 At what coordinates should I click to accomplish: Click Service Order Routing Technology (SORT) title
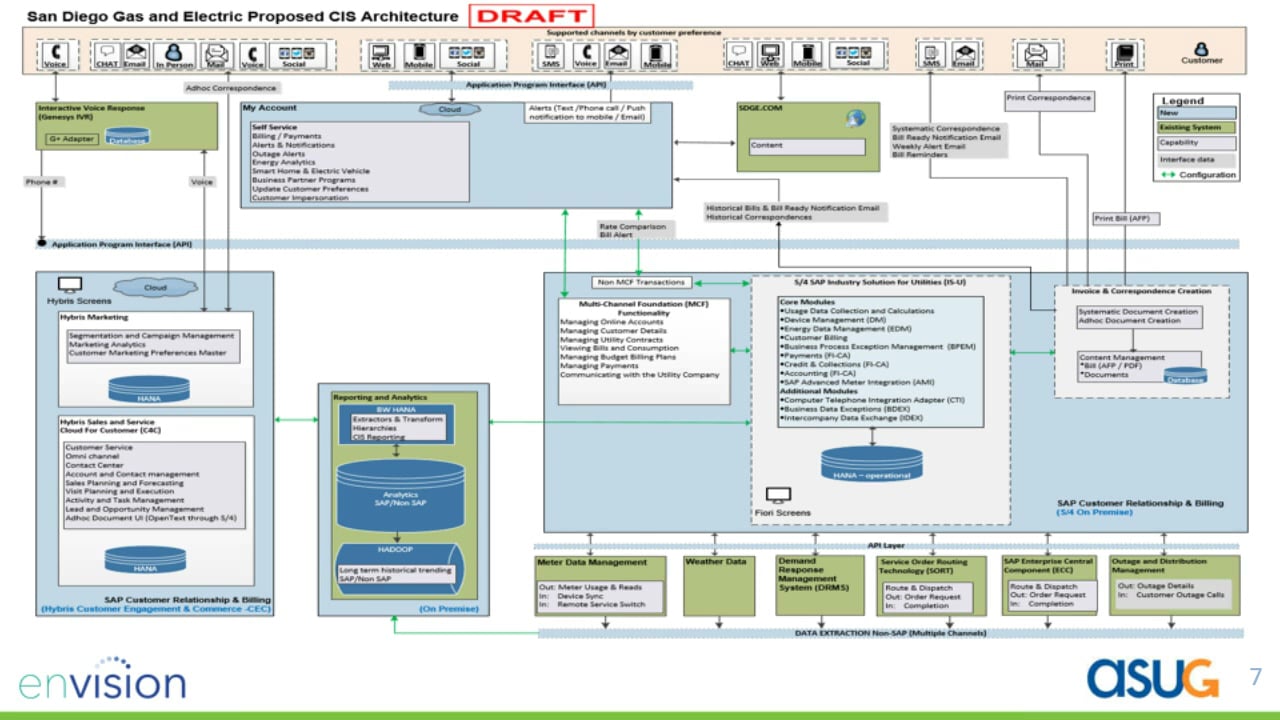pyautogui.click(x=924, y=566)
